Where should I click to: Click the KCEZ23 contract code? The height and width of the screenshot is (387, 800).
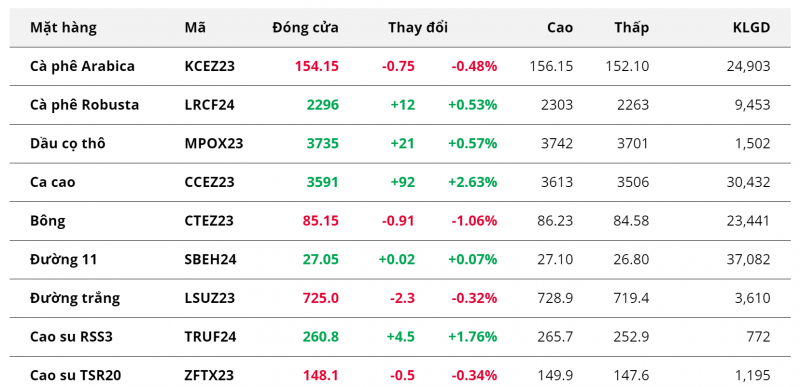click(x=210, y=66)
